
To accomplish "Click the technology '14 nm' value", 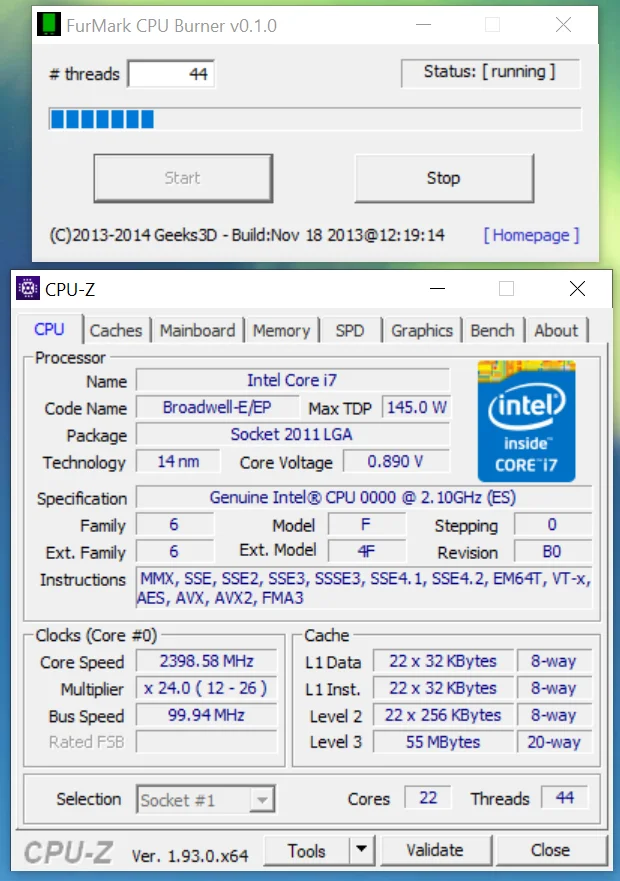I will coord(178,462).
